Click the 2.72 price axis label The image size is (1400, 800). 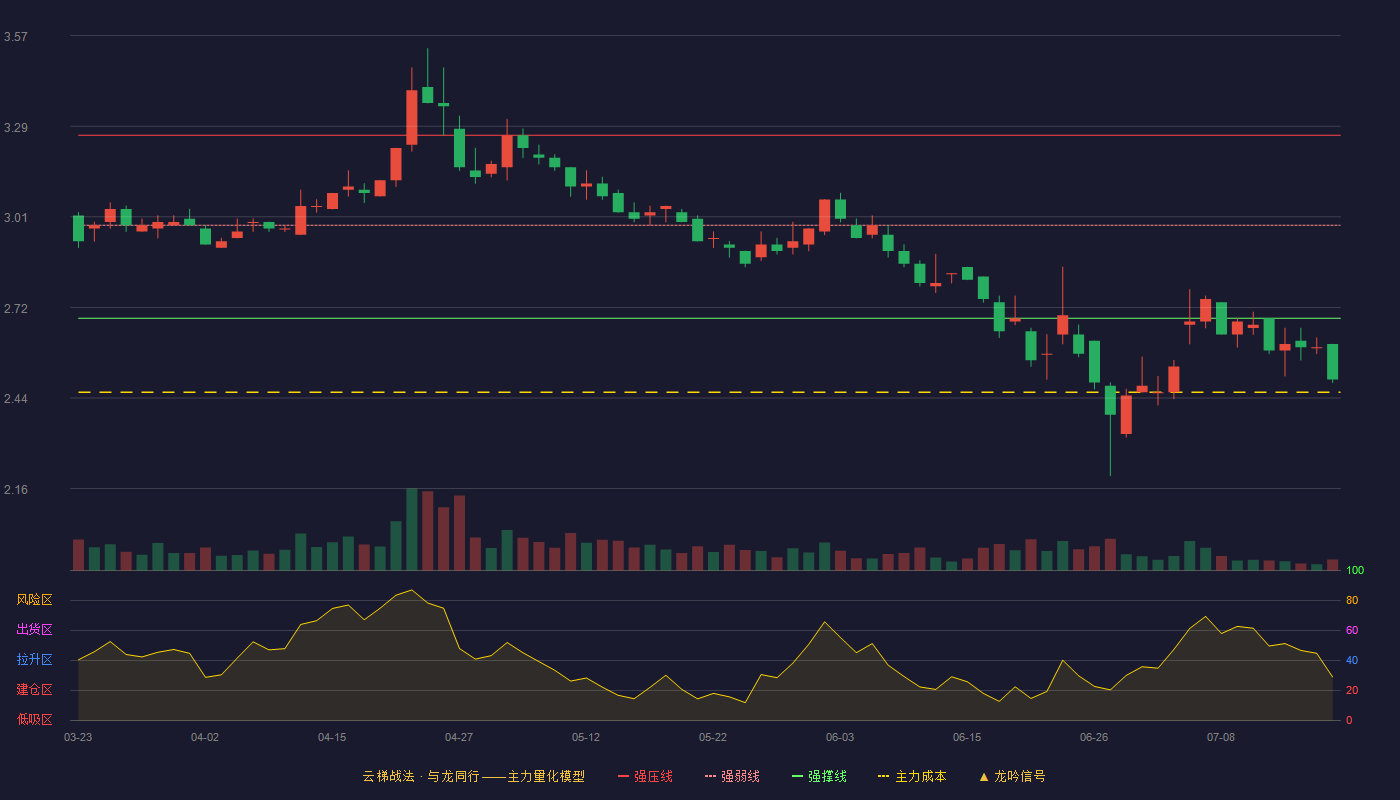pyautogui.click(x=16, y=309)
